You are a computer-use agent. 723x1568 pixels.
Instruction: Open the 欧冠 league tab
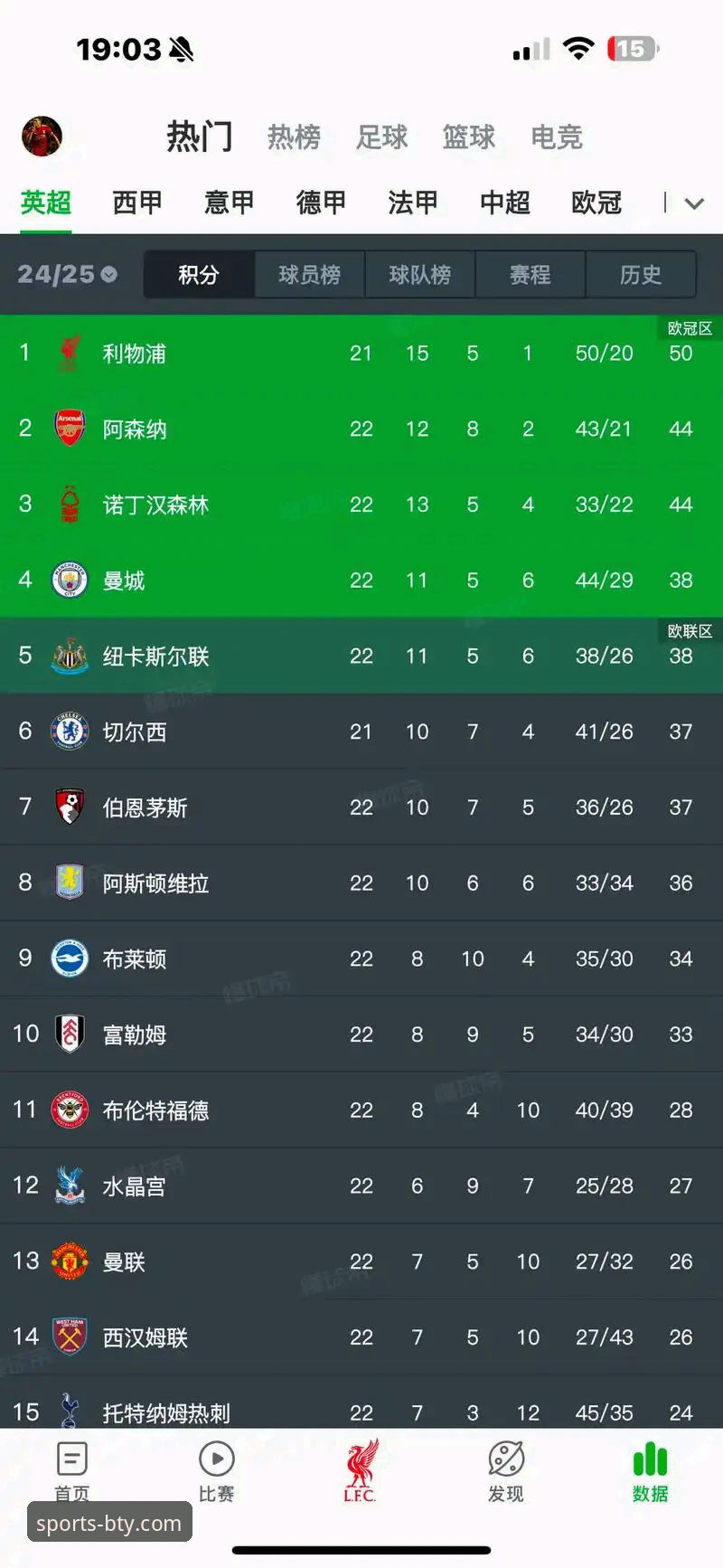tap(596, 203)
